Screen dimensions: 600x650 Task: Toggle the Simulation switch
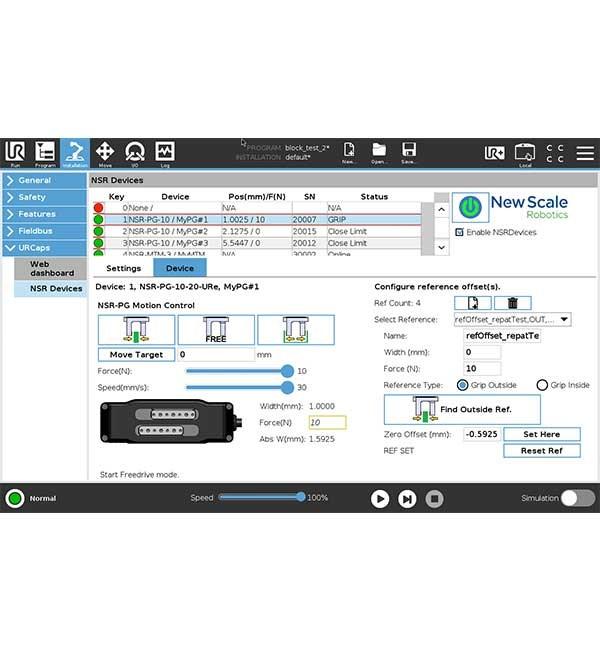pos(576,498)
